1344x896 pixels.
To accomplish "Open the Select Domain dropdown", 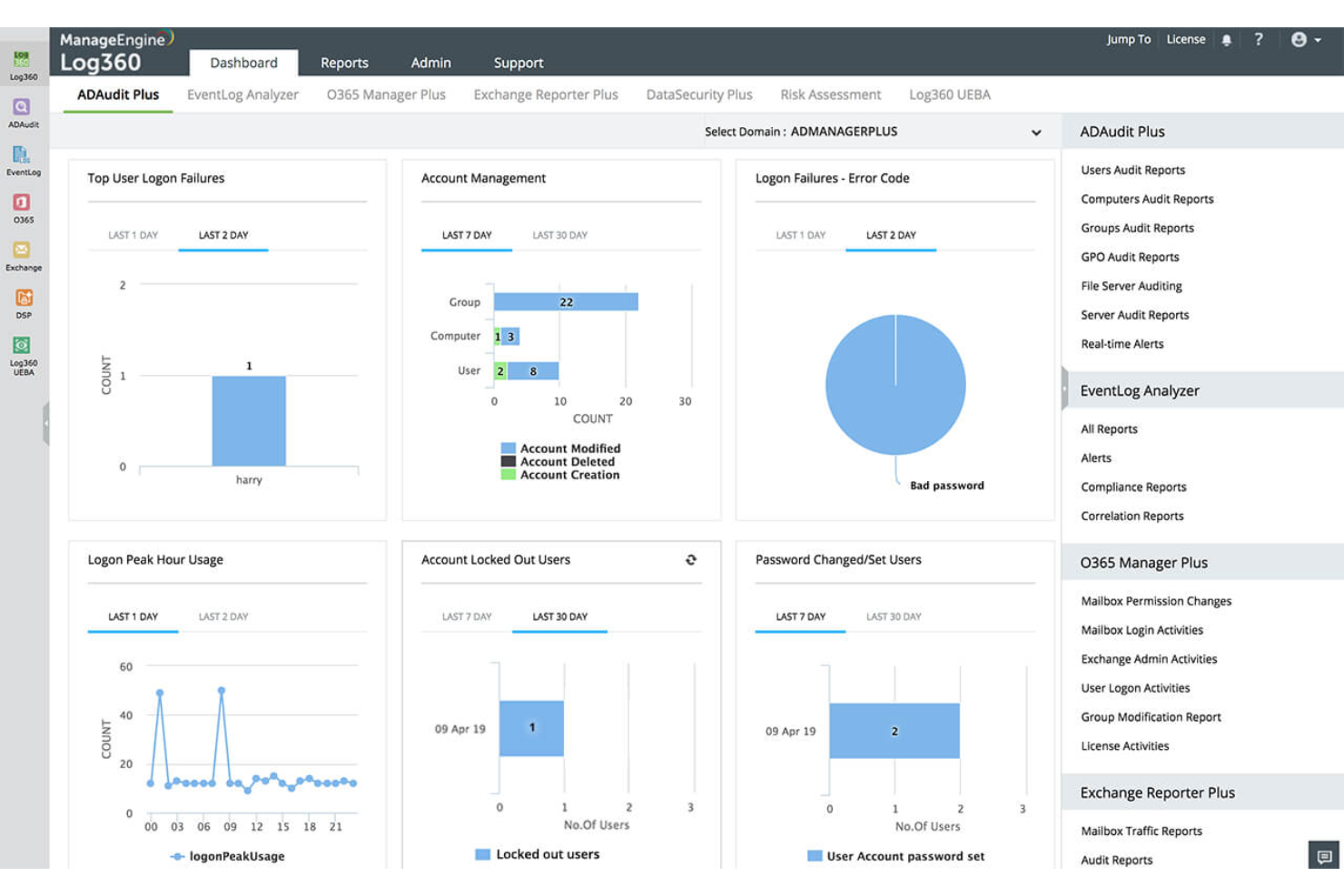I will 1036,132.
